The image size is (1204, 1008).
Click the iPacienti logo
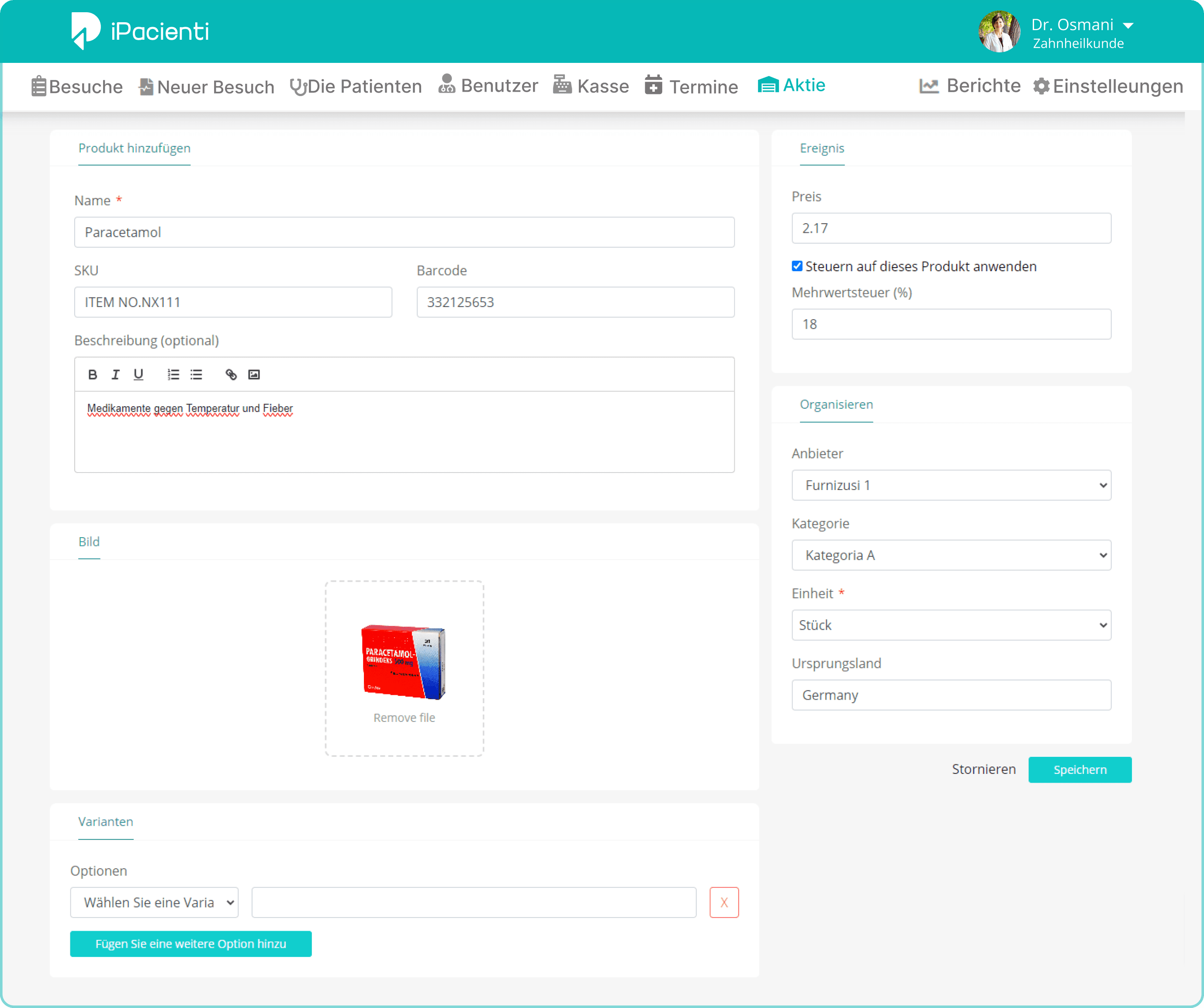click(141, 31)
